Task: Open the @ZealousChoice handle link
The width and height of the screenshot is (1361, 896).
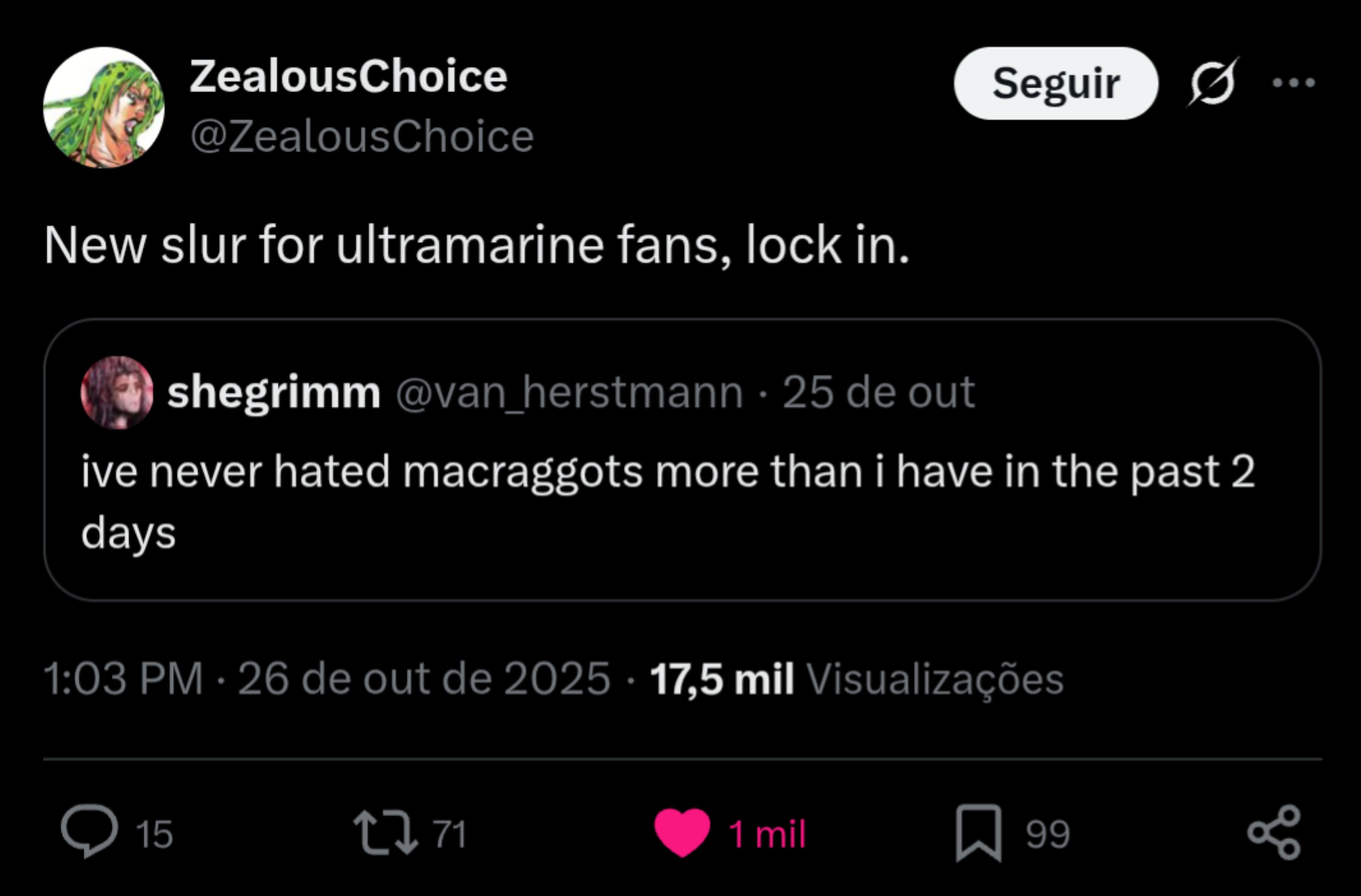Action: tap(362, 137)
